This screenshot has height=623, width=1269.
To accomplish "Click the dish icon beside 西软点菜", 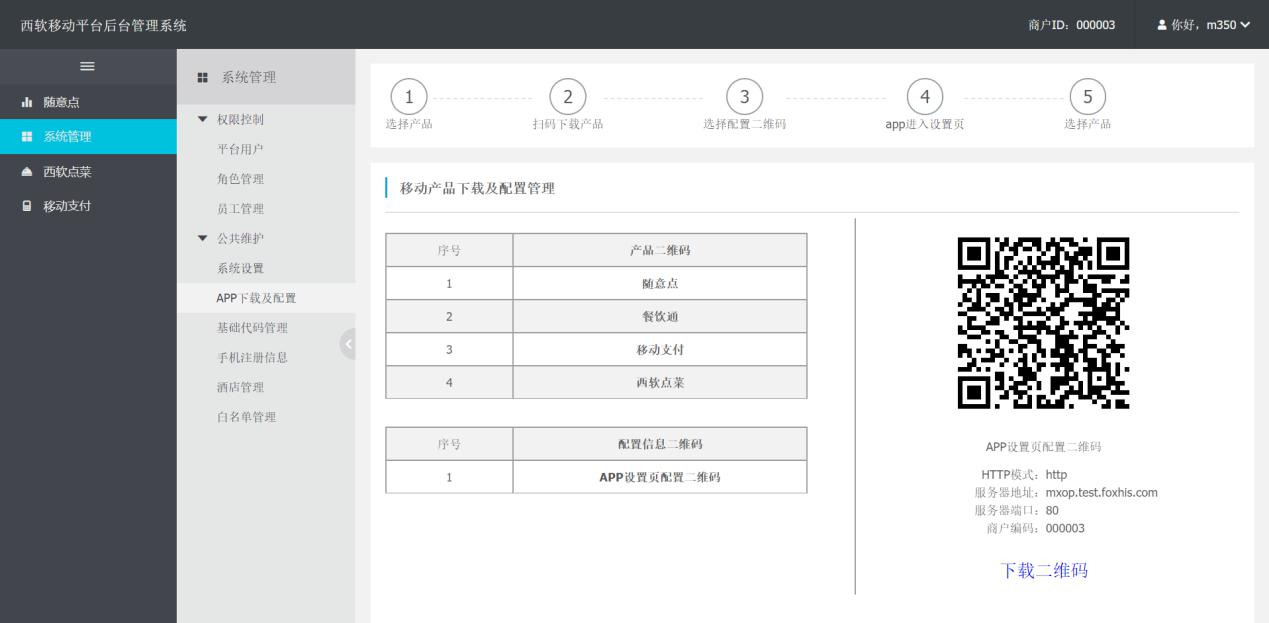I will click(26, 172).
